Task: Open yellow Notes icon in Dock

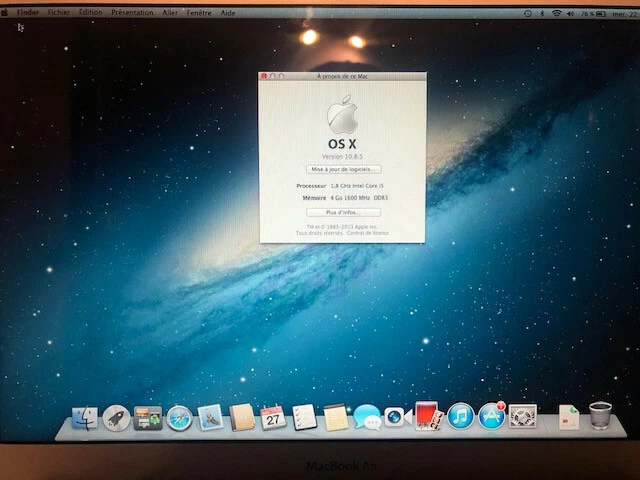Action: pyautogui.click(x=336, y=418)
